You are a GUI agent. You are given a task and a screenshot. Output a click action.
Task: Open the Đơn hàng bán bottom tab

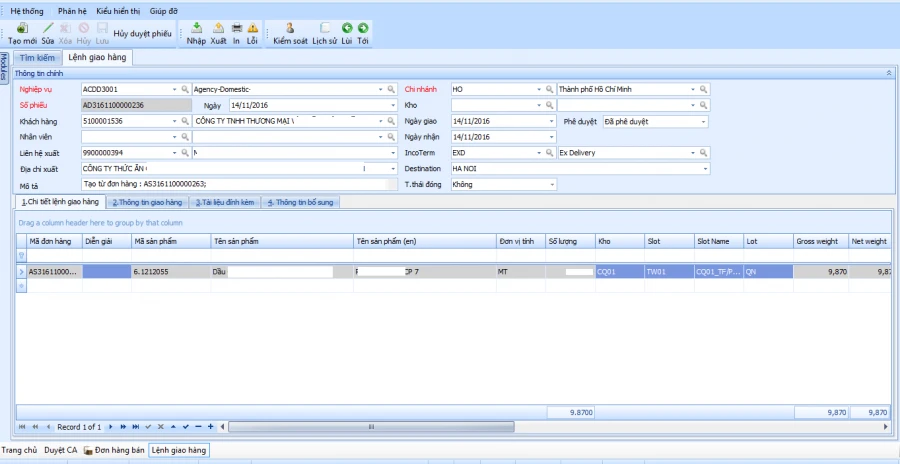coord(114,450)
